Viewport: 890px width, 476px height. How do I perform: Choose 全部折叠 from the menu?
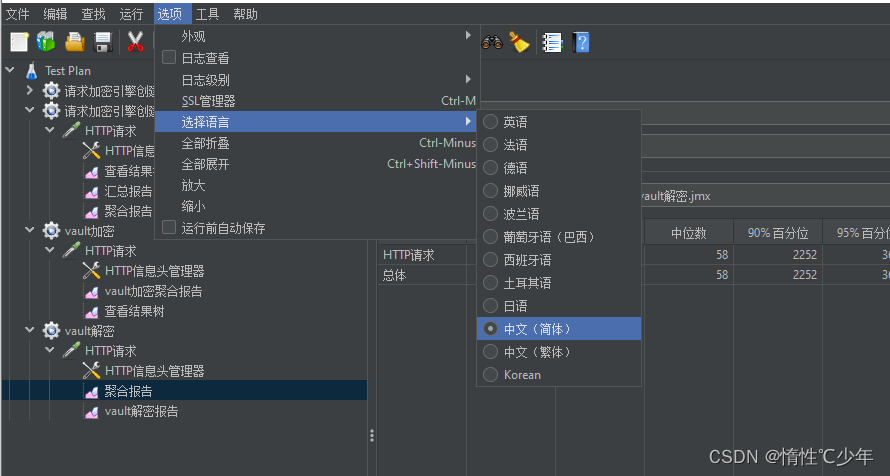coord(317,143)
